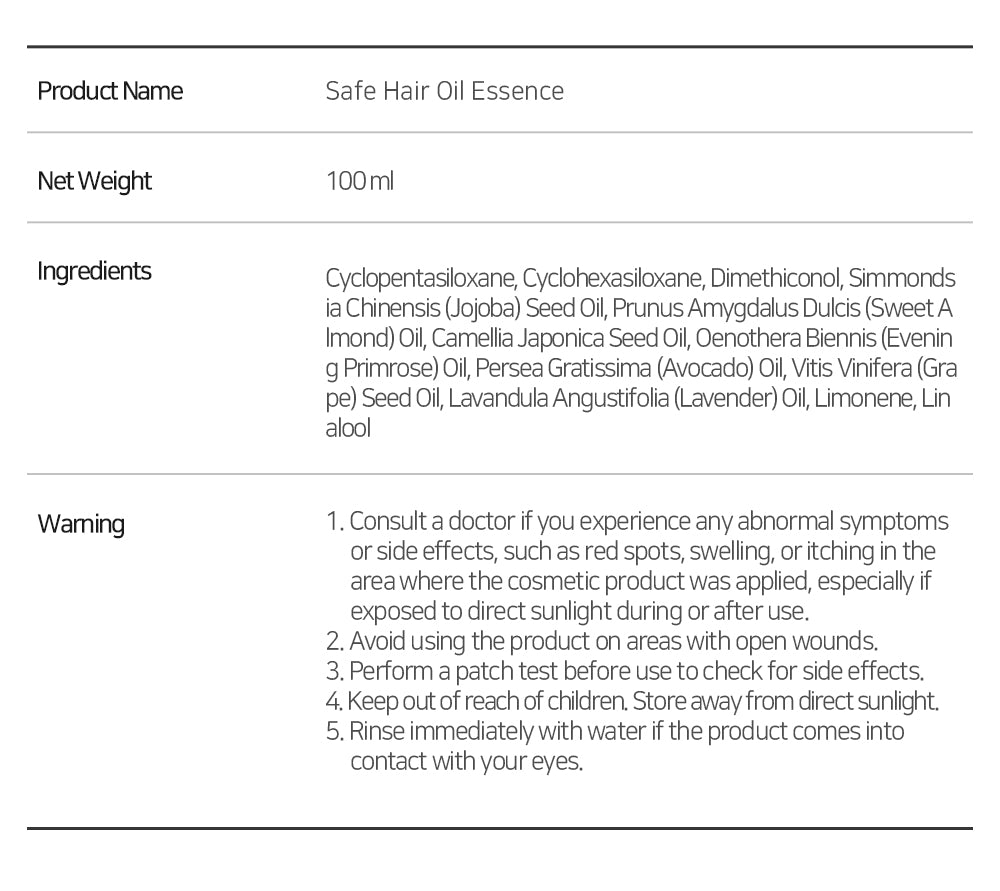Screen dimensions: 1000x891
Task: Select the Safe Hair Oil Essence text
Action: pyautogui.click(x=444, y=91)
